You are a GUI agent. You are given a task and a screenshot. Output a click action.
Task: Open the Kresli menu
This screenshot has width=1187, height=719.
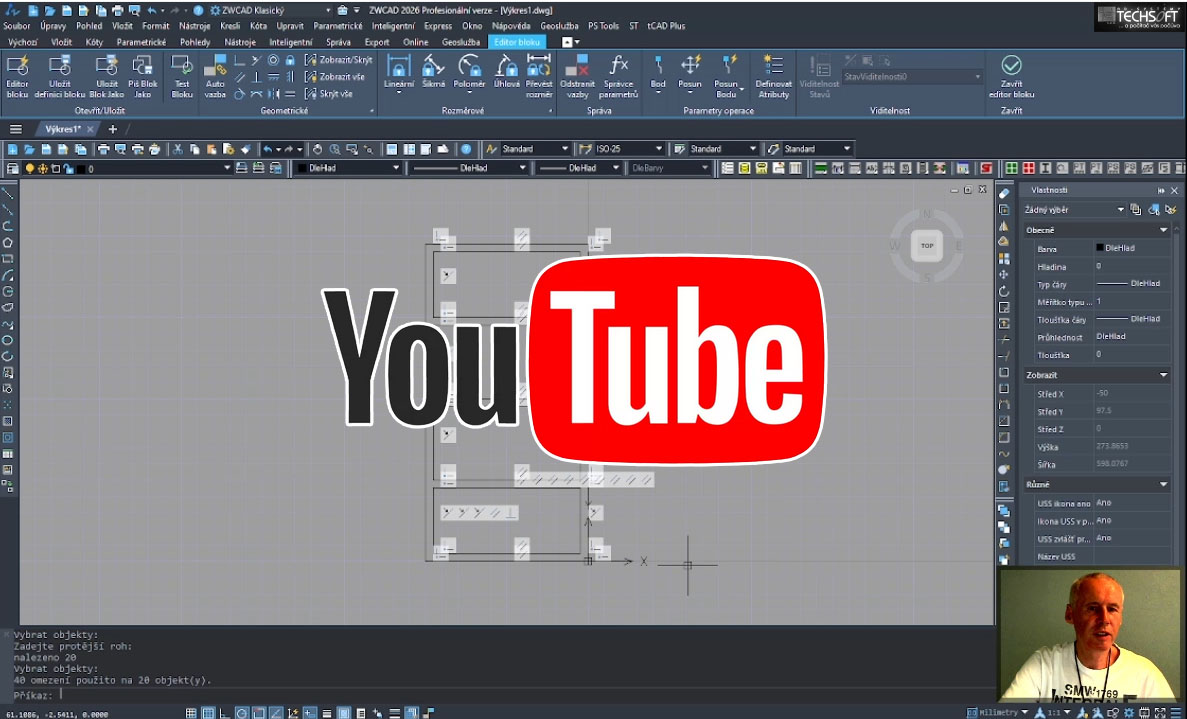pos(230,26)
